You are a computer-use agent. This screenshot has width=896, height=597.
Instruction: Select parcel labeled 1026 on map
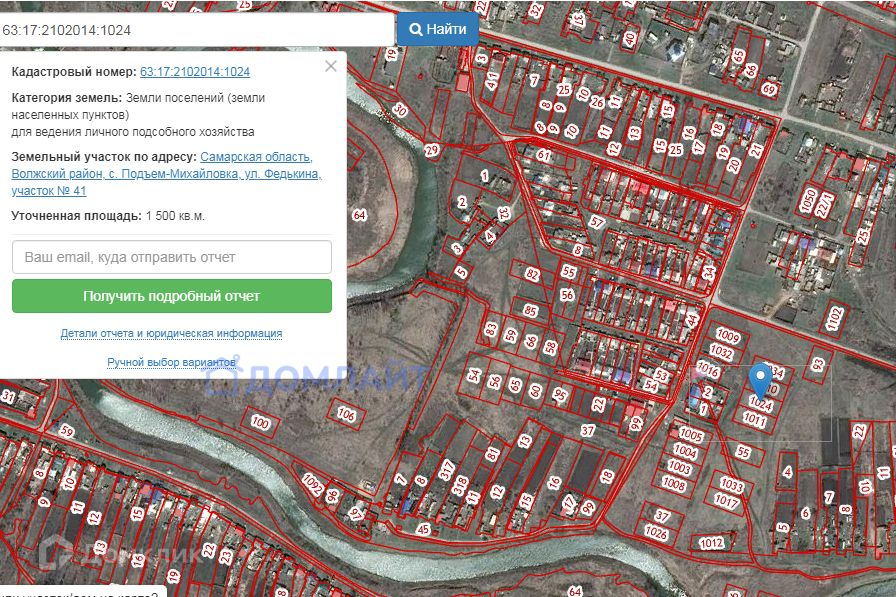pos(656,533)
